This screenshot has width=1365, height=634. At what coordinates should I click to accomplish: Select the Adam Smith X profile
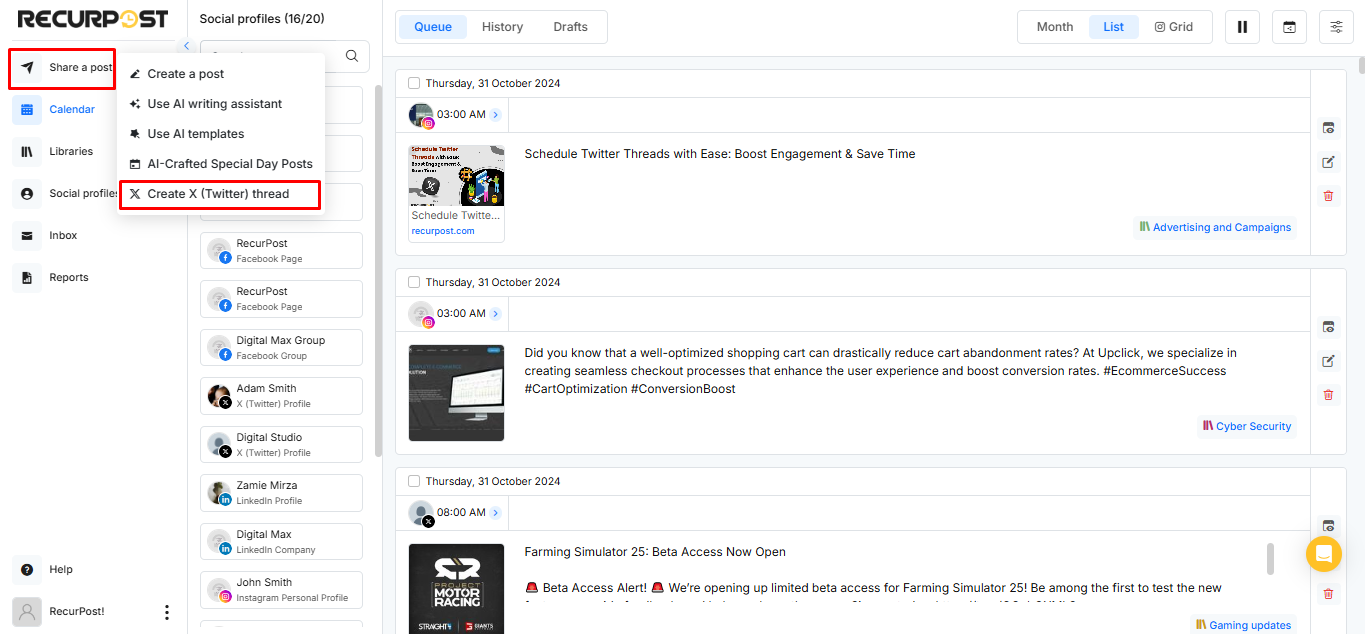tap(281, 396)
